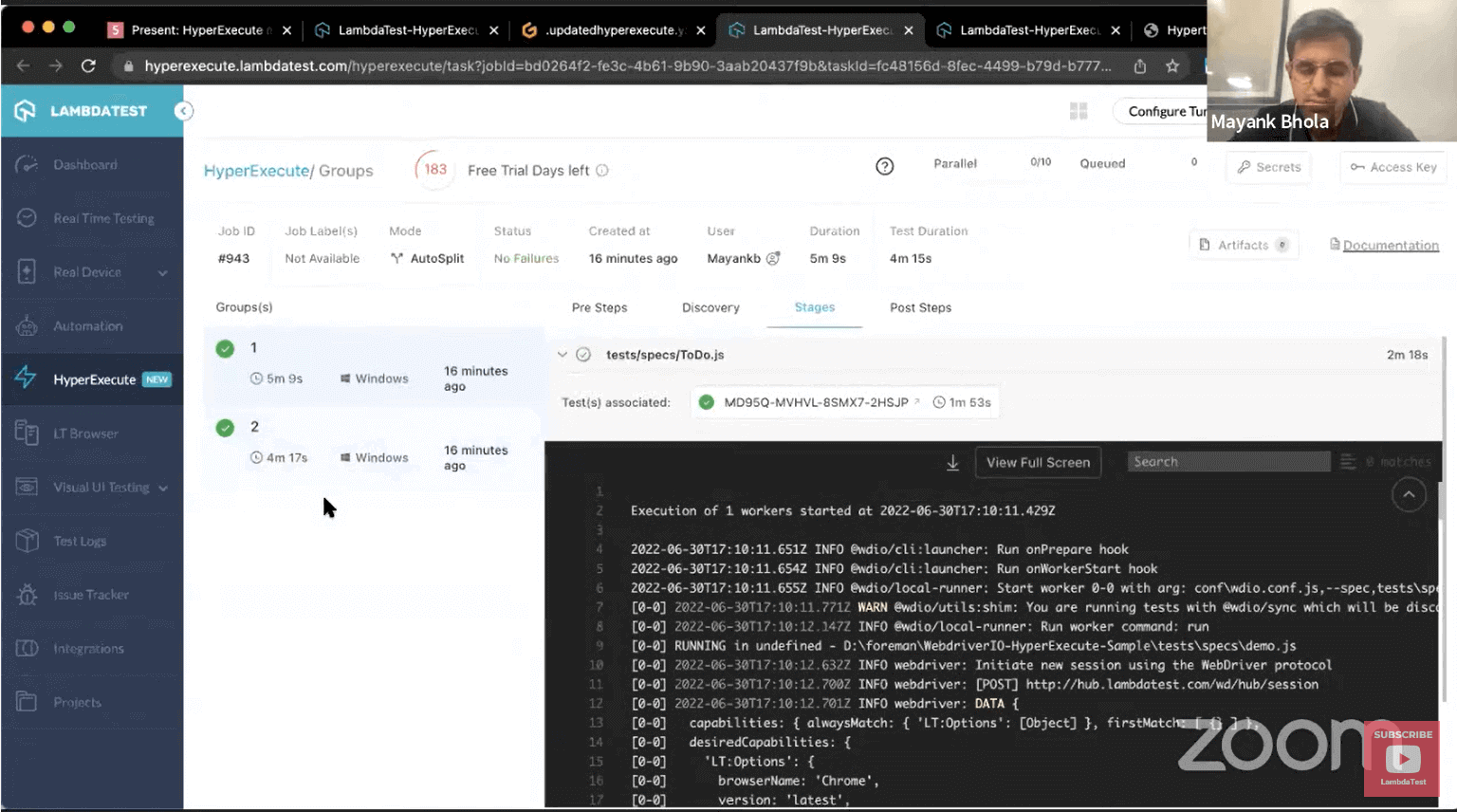Viewport: 1457px width, 812px height.
Task: Switch to the Pre Steps tab
Action: [x=599, y=307]
